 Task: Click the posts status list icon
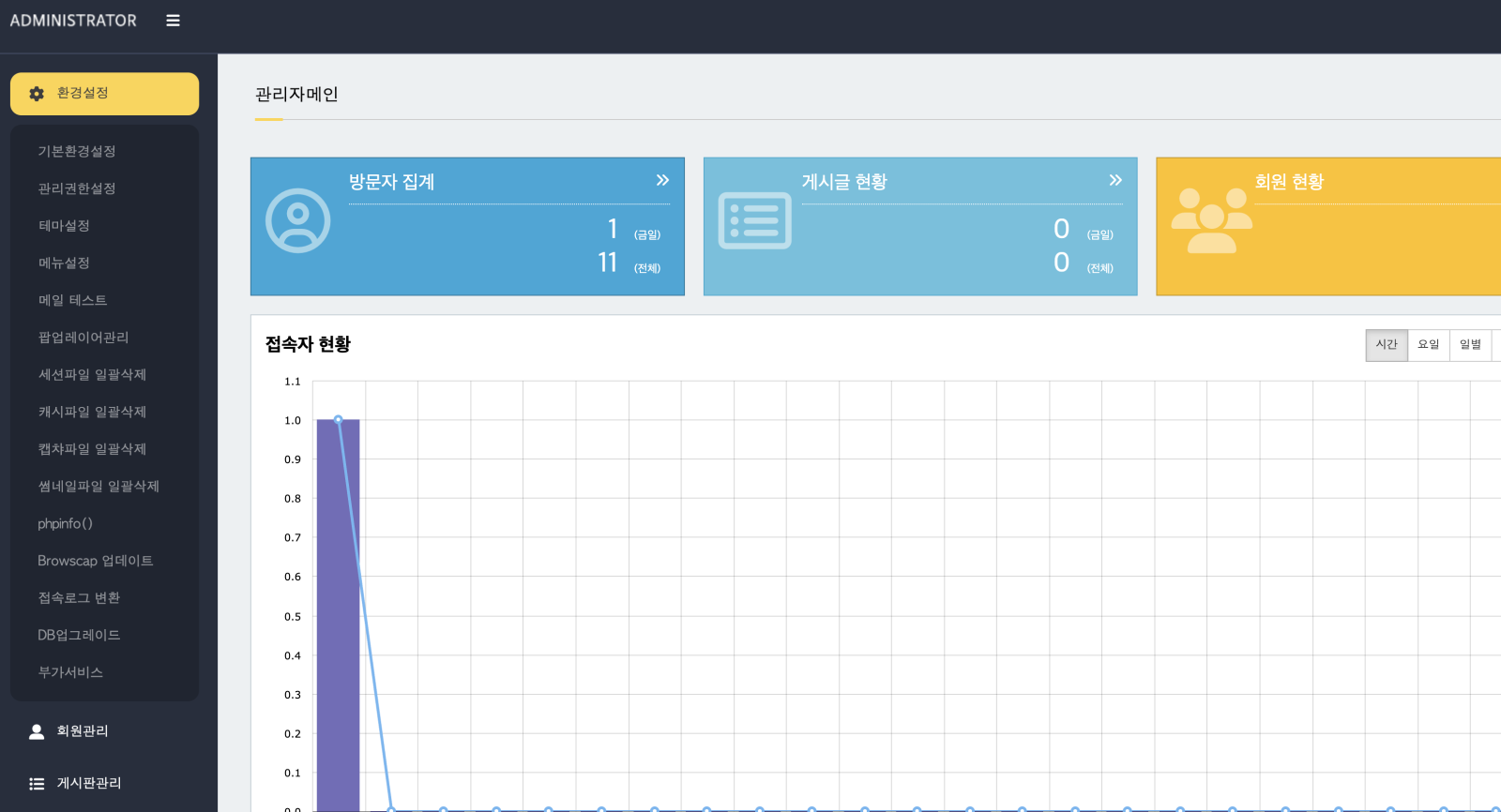754,221
